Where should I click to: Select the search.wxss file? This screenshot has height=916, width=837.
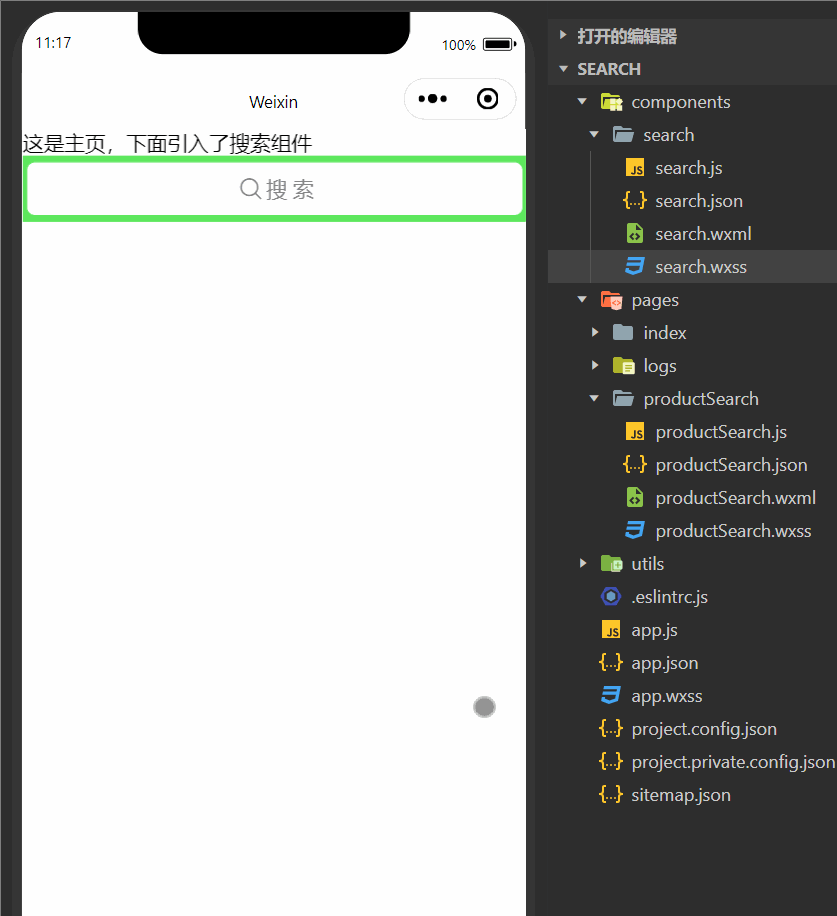pyautogui.click(x=693, y=267)
